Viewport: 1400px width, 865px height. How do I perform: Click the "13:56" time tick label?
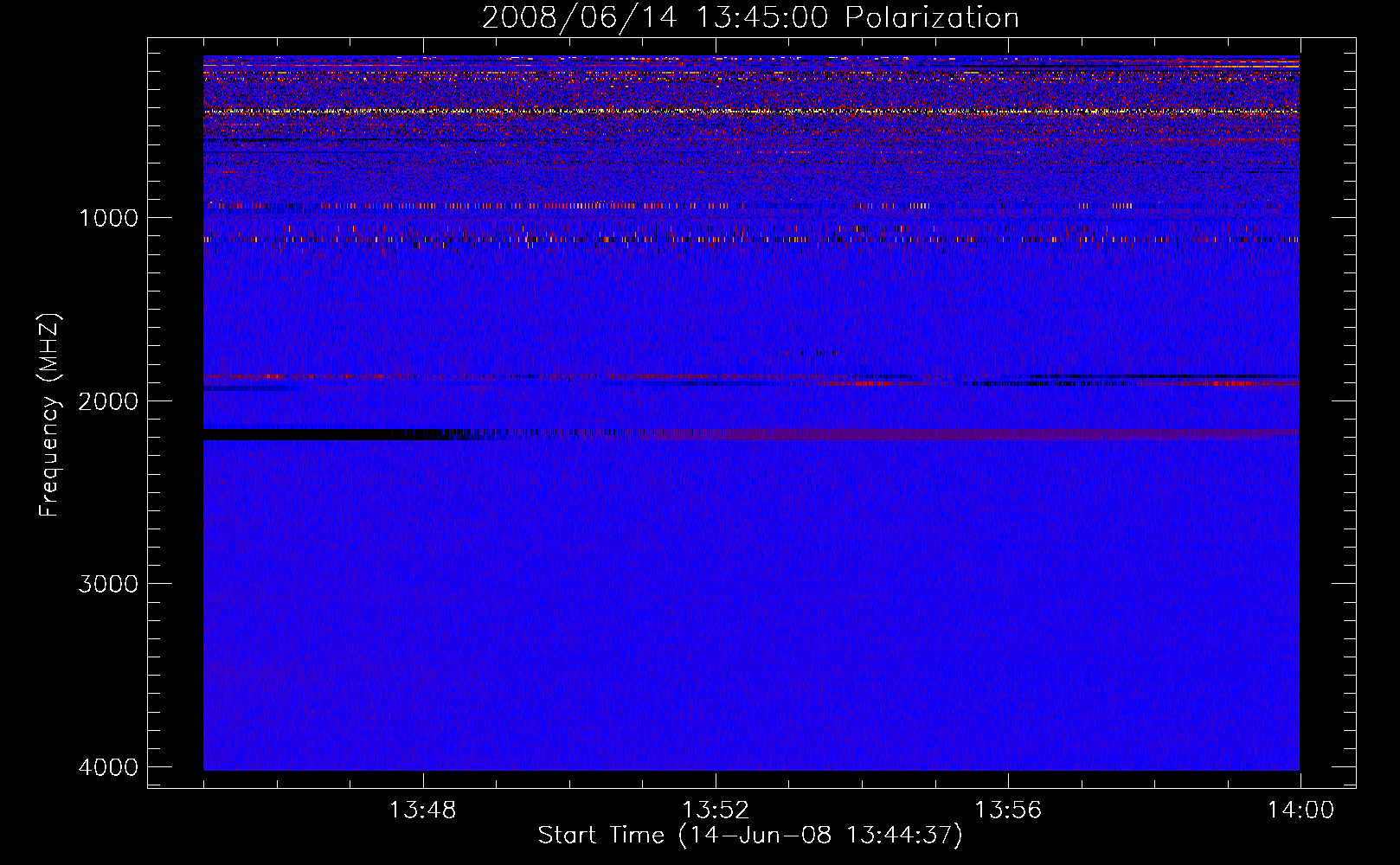point(1008,811)
